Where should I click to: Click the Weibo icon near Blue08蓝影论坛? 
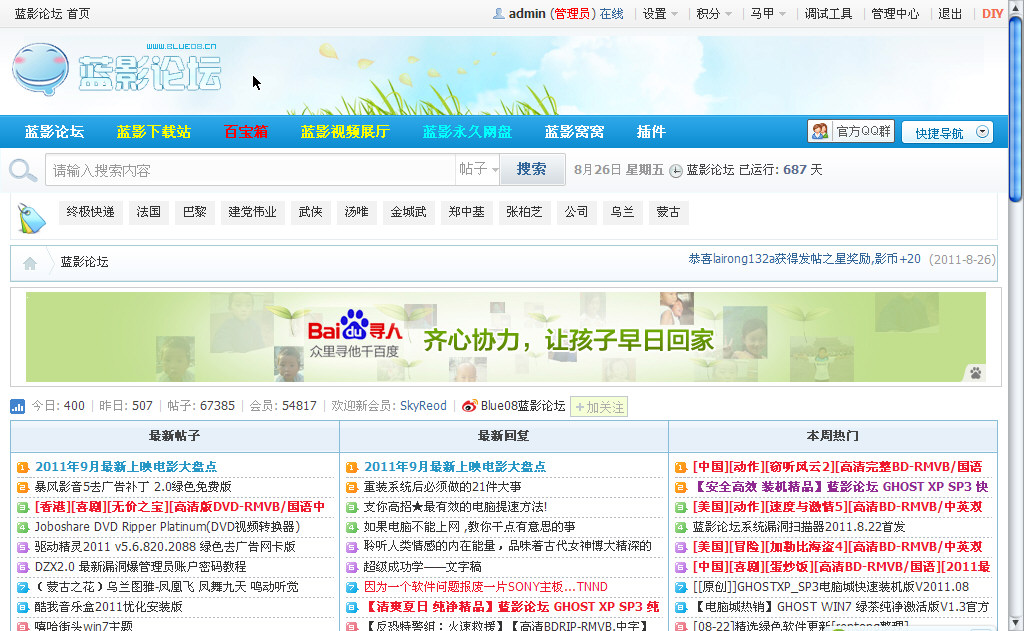[469, 406]
